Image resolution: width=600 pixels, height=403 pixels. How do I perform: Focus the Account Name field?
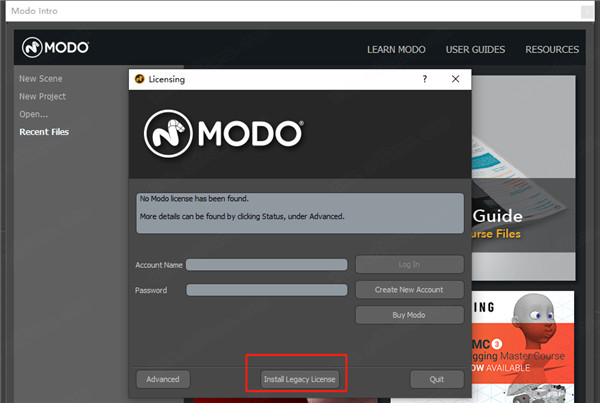pyautogui.click(x=267, y=264)
